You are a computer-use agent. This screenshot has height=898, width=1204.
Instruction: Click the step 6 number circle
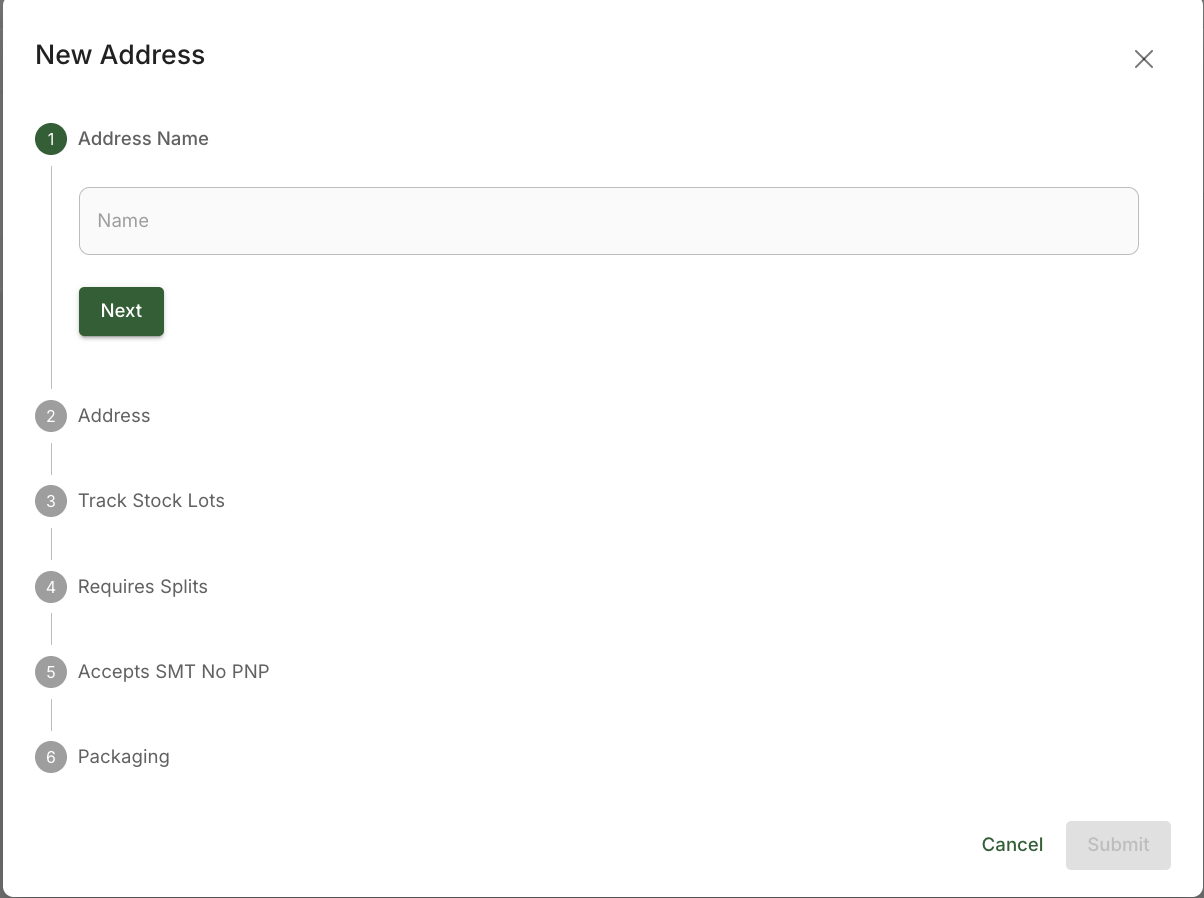coord(51,757)
